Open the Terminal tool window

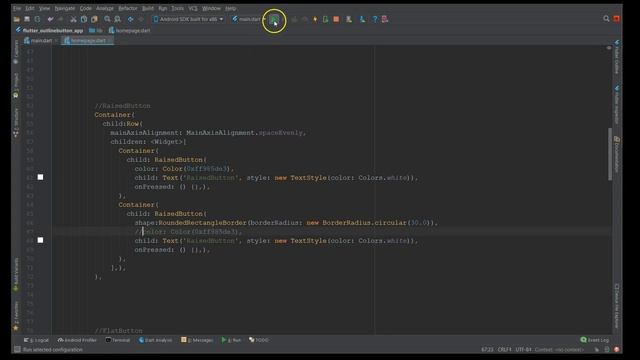118,340
